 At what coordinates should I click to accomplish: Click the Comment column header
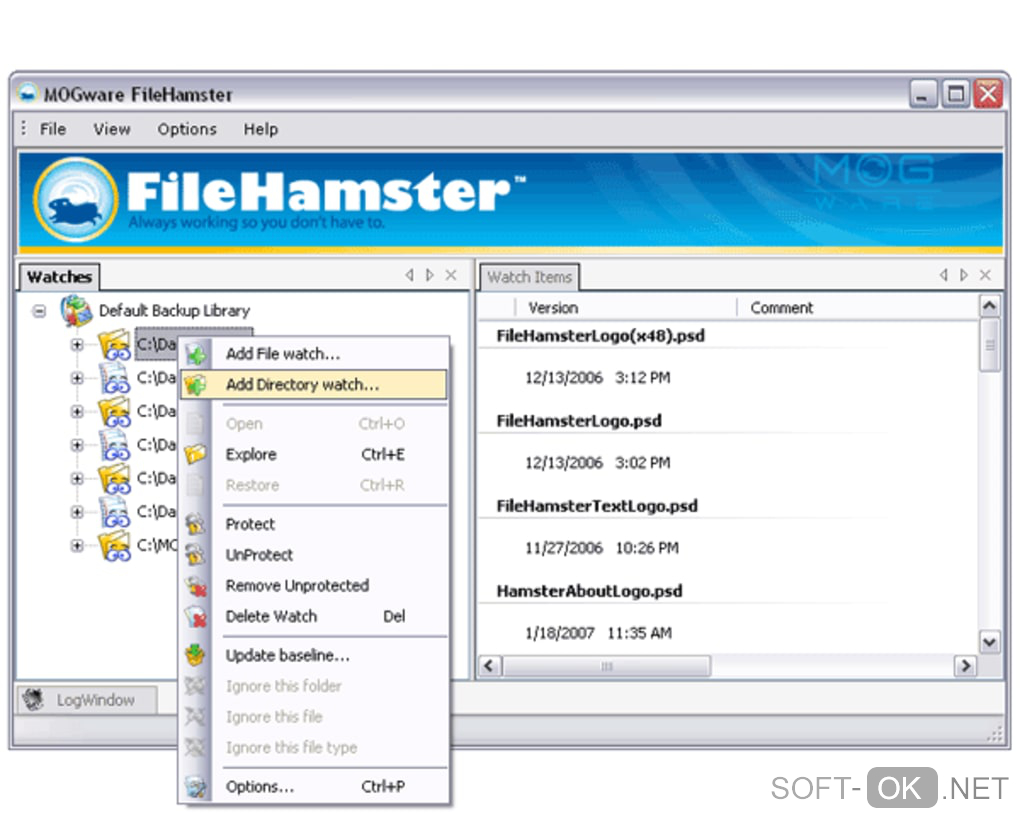click(x=857, y=308)
